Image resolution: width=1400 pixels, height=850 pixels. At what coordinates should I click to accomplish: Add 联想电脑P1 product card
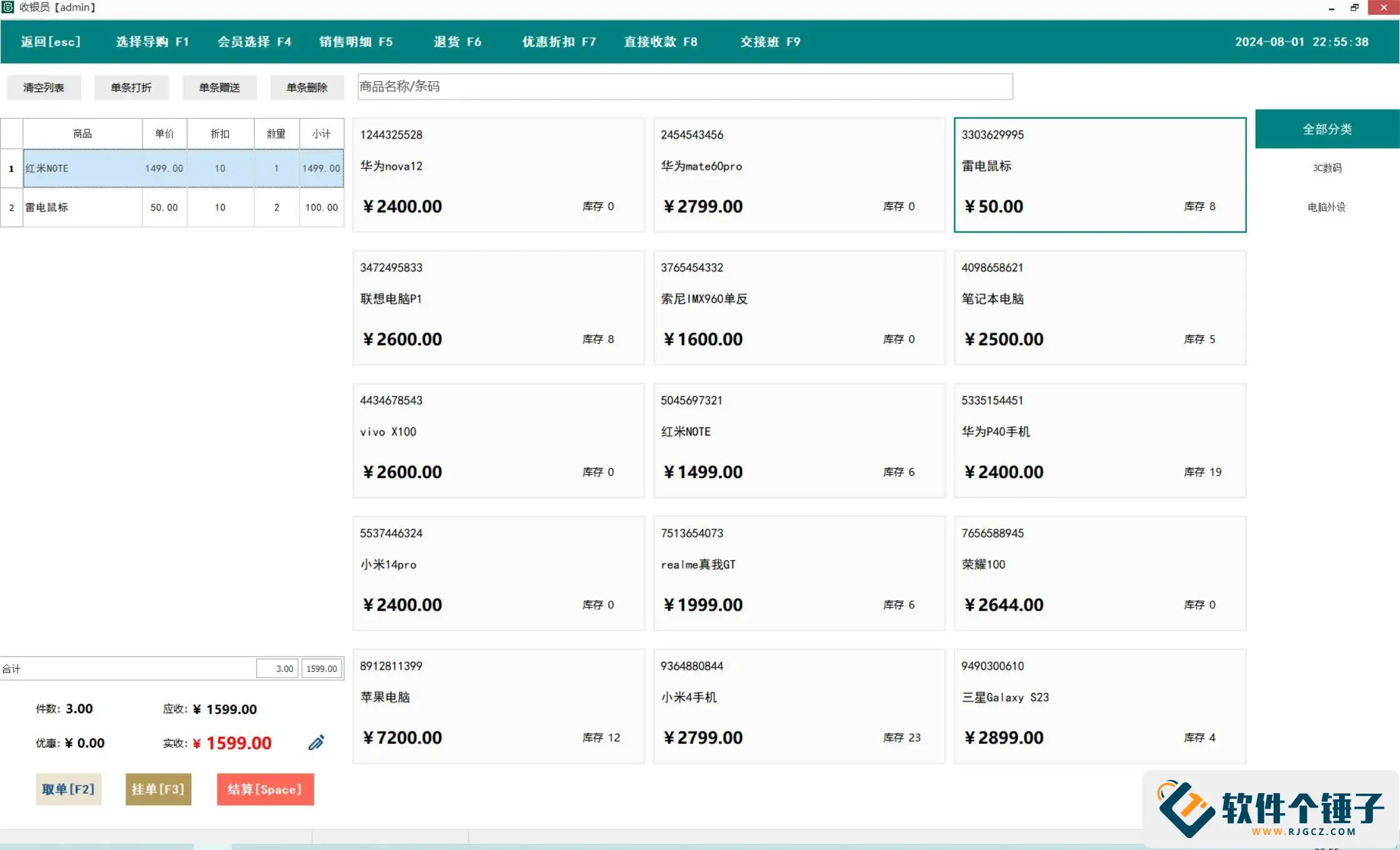tap(498, 308)
